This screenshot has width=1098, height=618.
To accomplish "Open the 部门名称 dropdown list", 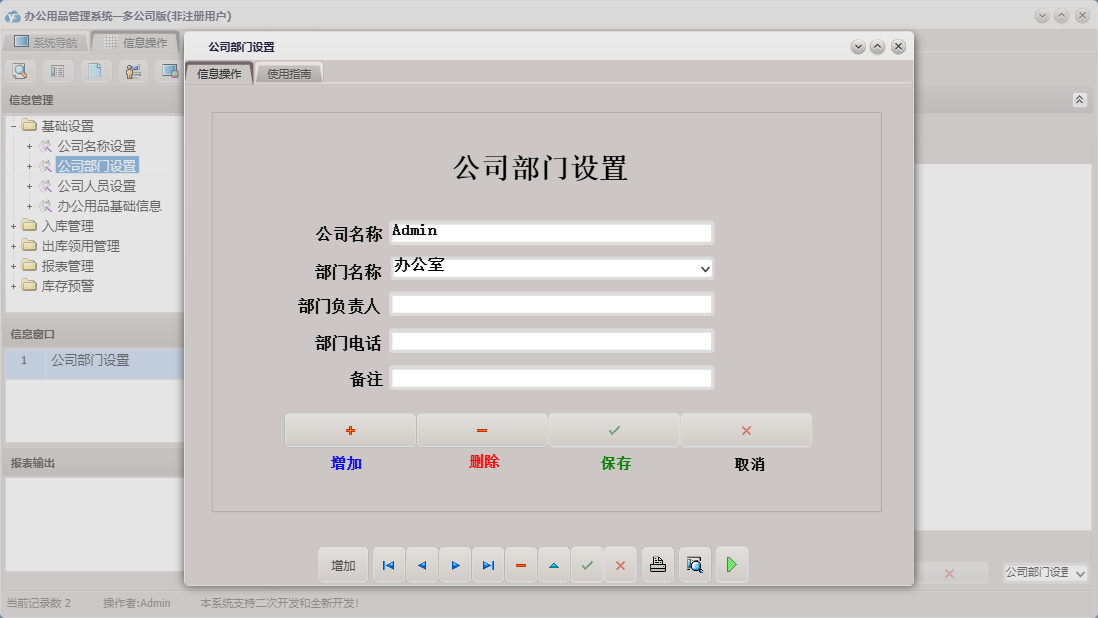I will click(705, 267).
